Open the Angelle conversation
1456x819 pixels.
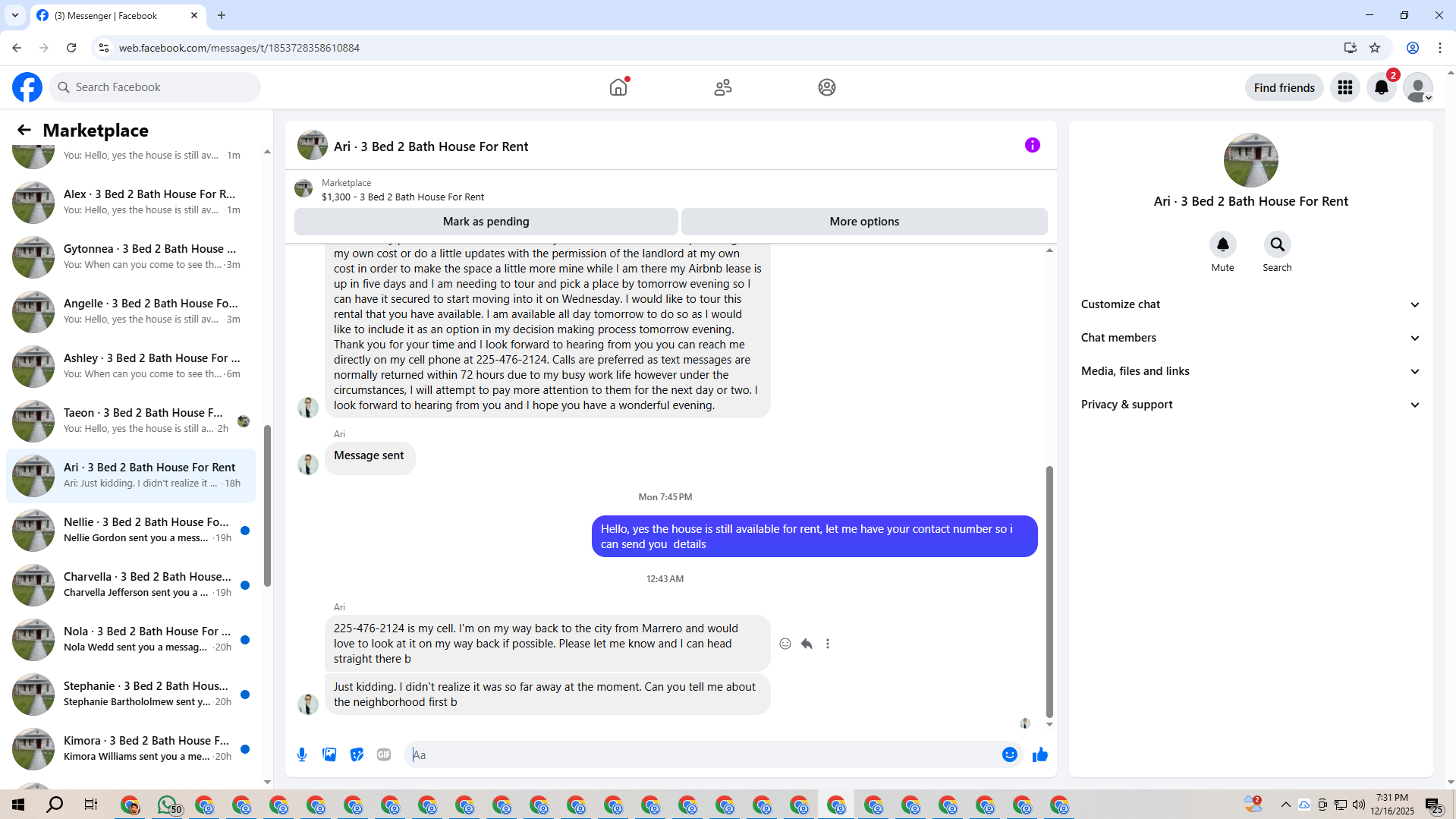[131, 311]
